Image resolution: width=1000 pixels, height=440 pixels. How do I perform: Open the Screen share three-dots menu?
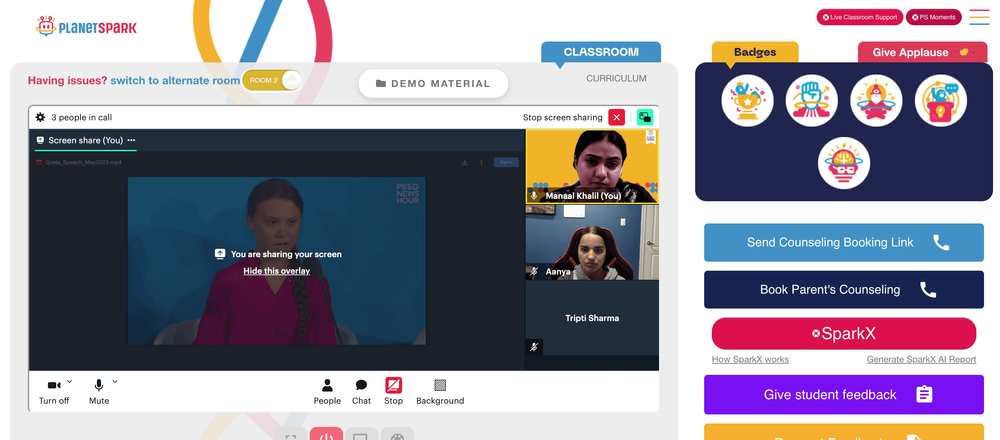pos(131,140)
